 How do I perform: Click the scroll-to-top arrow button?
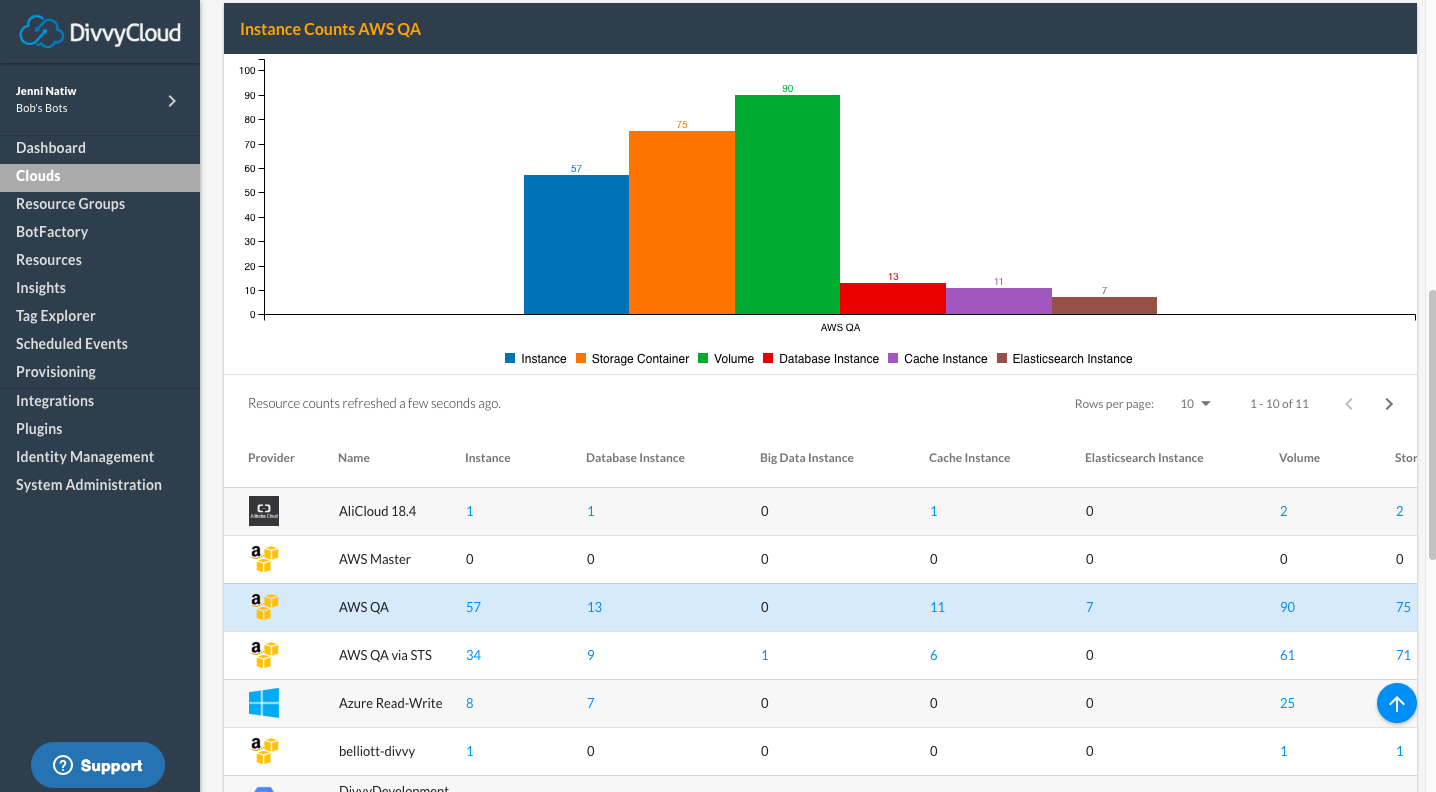tap(1397, 703)
